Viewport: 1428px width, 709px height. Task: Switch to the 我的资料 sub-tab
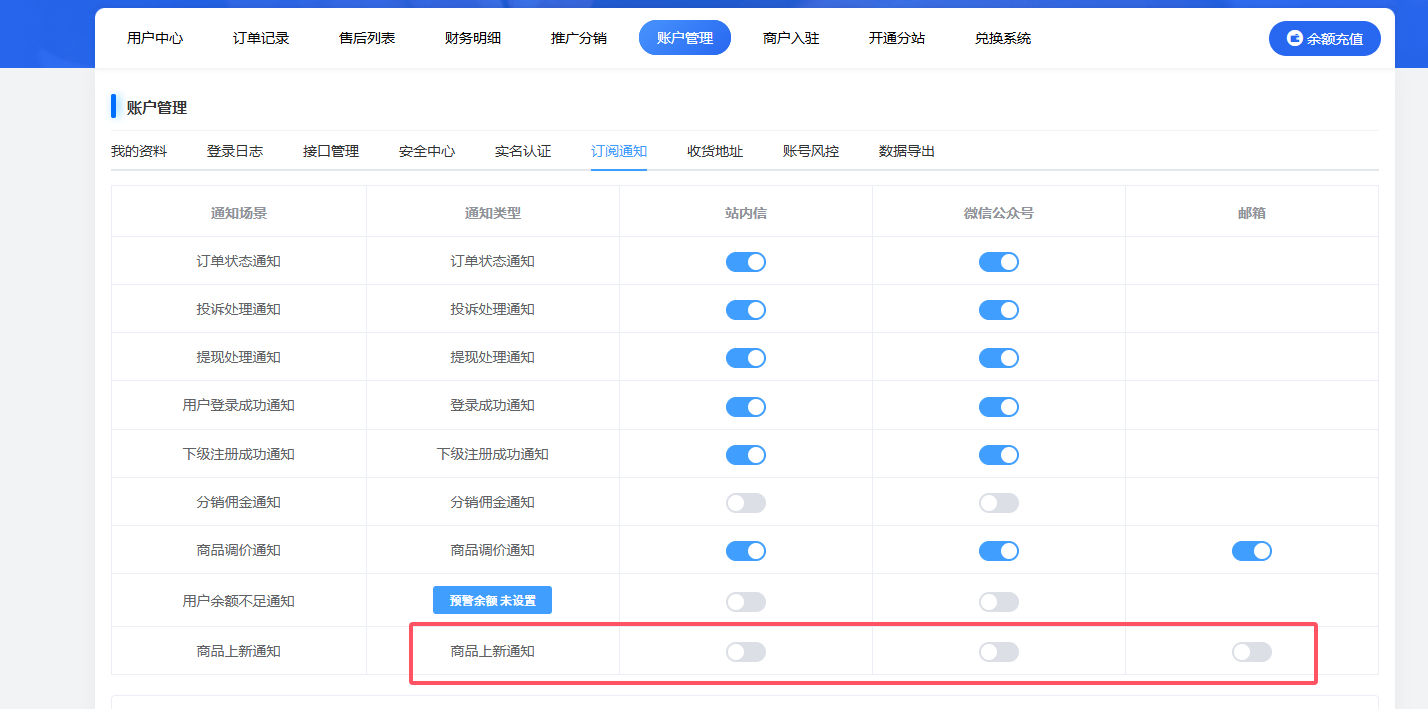tap(139, 151)
